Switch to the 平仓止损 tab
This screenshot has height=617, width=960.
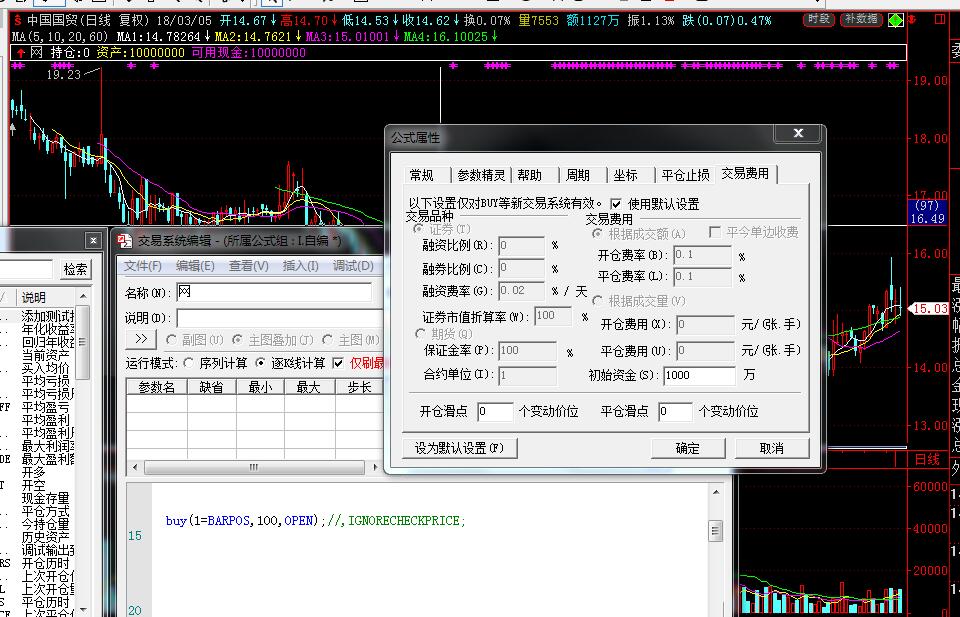pos(685,175)
